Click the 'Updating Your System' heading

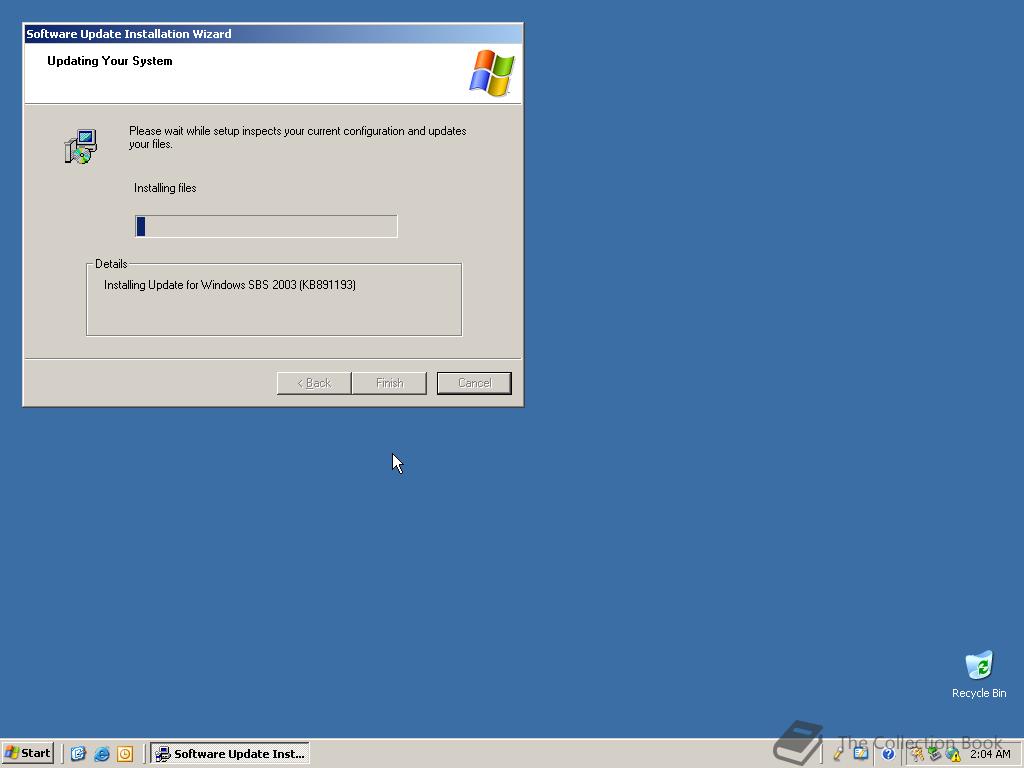[x=110, y=61]
